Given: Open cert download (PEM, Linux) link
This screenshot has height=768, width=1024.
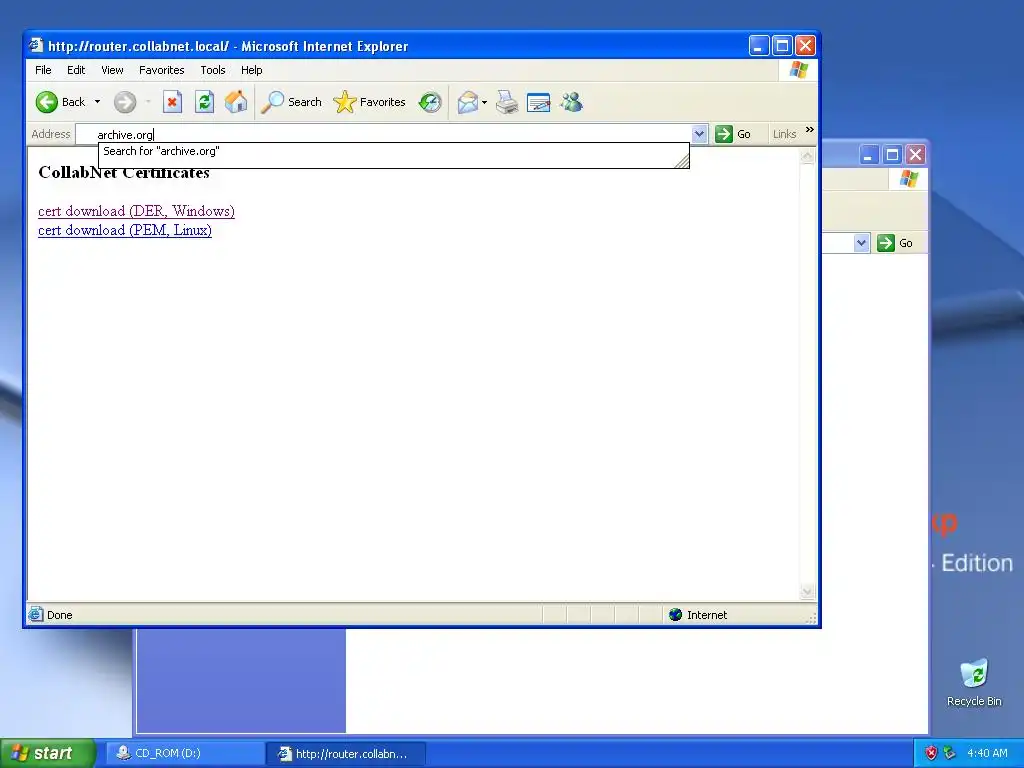Looking at the screenshot, I should tap(125, 230).
